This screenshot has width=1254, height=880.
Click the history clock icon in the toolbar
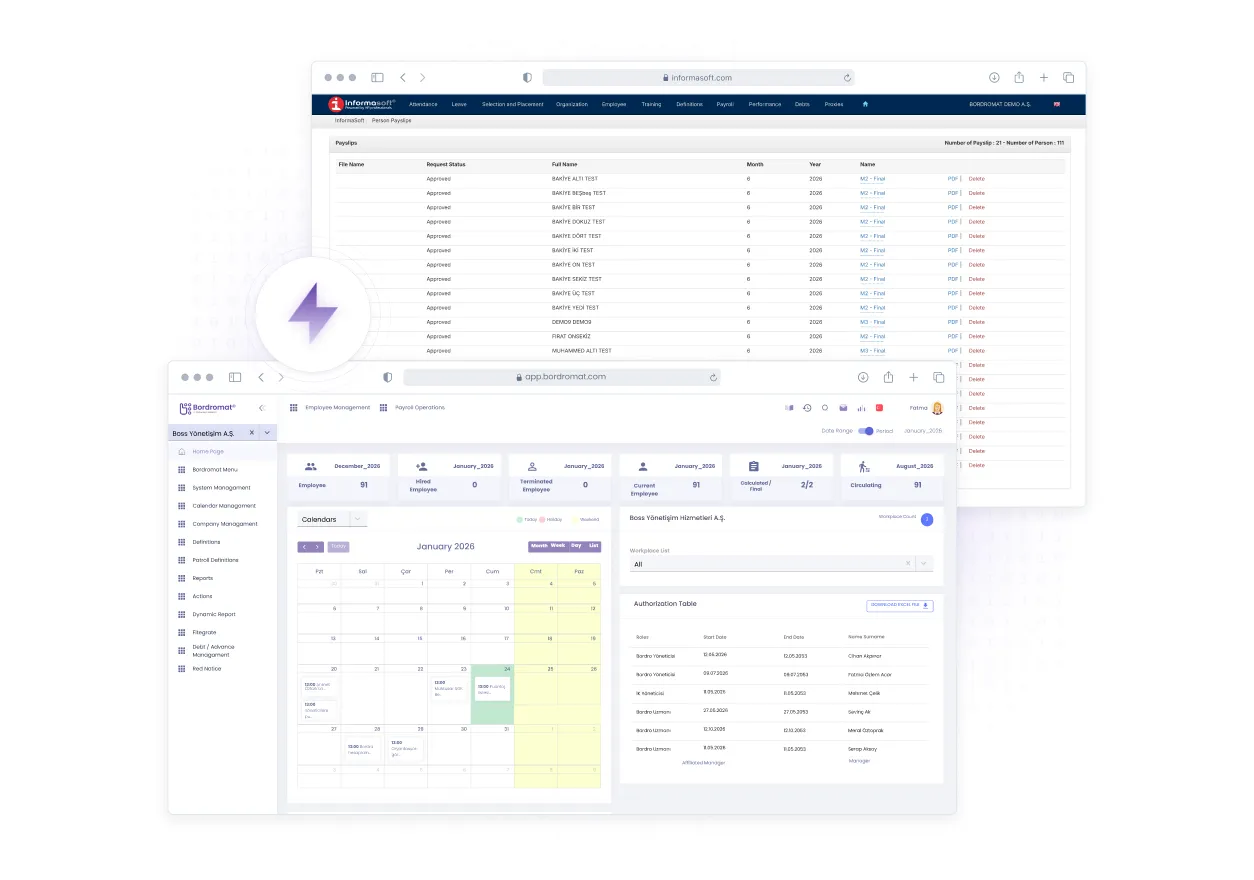(807, 407)
